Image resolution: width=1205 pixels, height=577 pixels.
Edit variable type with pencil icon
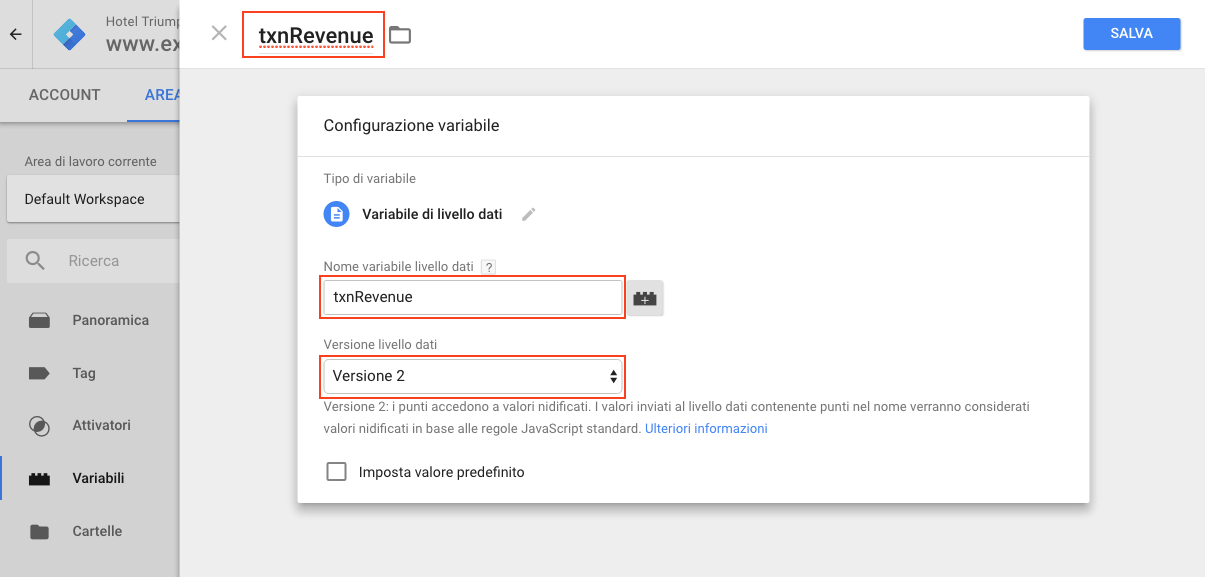529,214
